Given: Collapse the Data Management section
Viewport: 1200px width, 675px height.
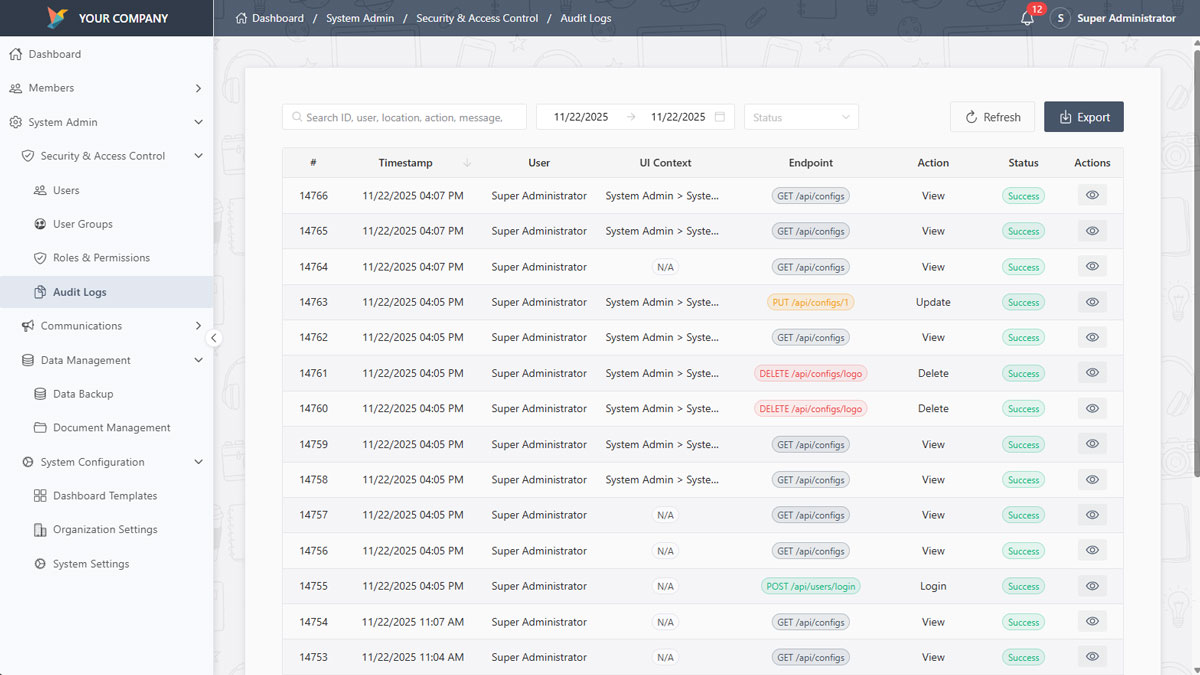Looking at the screenshot, I should [107, 360].
